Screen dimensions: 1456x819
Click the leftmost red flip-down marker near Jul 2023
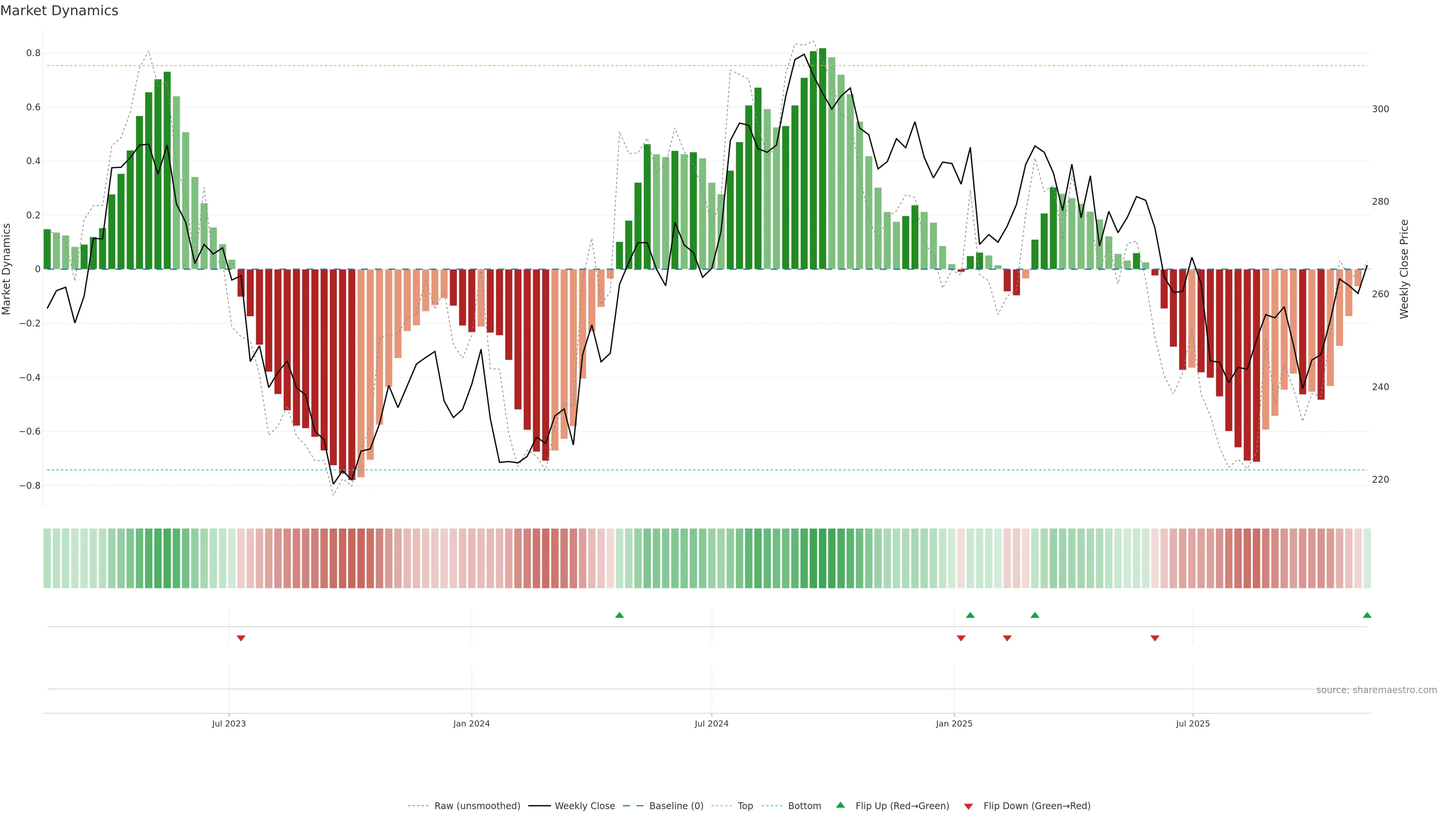coord(241,638)
